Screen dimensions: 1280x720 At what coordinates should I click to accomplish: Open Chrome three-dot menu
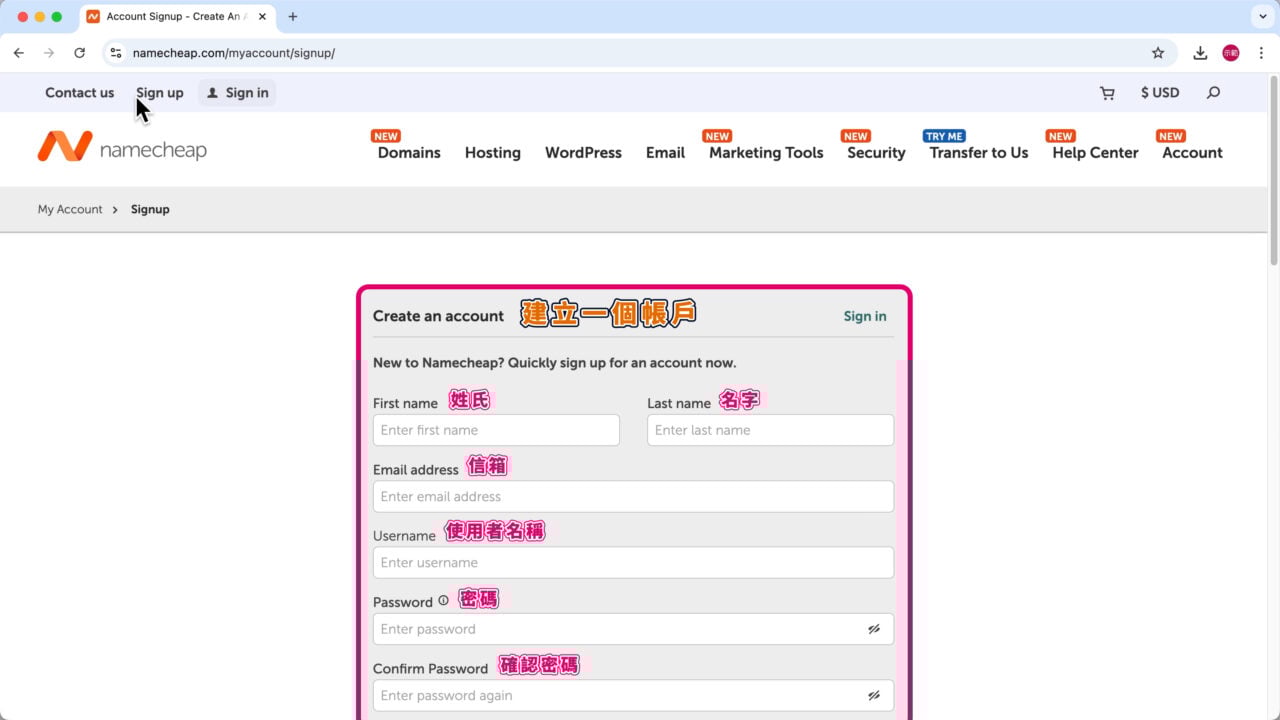tap(1261, 53)
